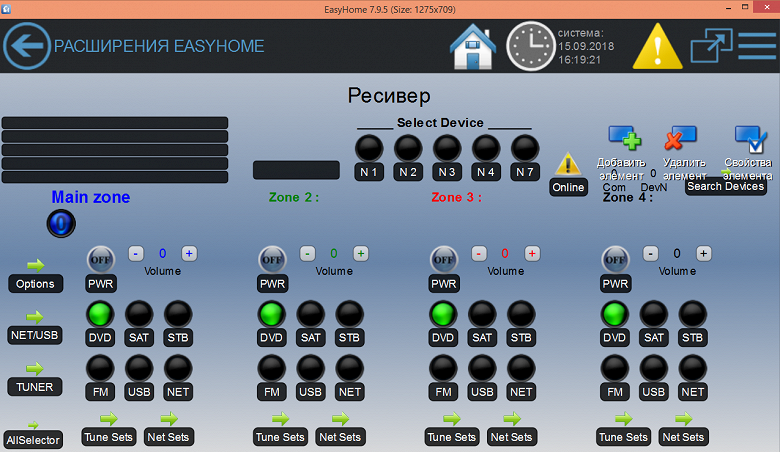Increase Zone 3 volume with red plus
780x452 pixels.
532,254
